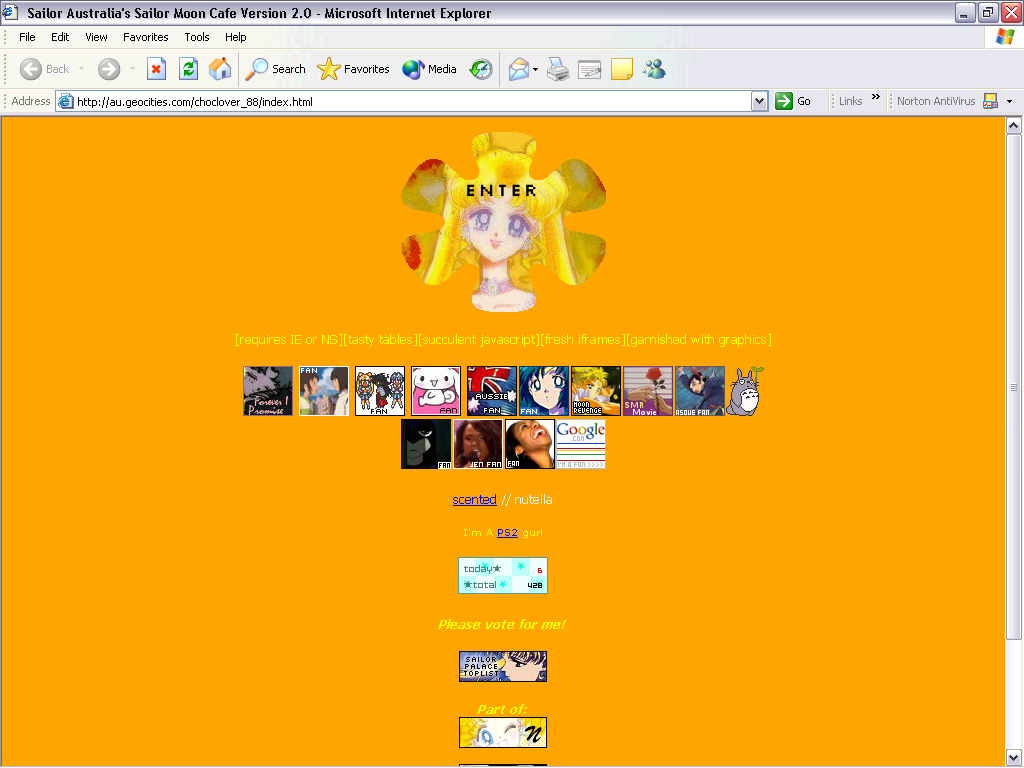This screenshot has height=768, width=1024.
Task: Click the pink bunny fan badge
Action: click(x=436, y=391)
